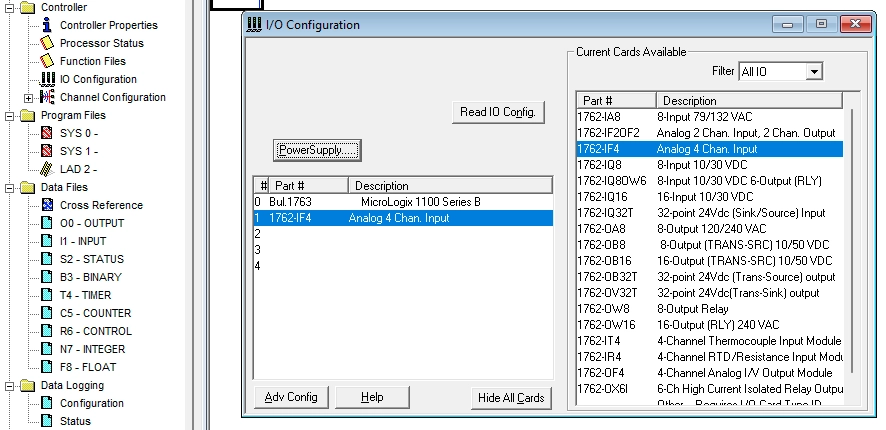Collapse the Data Files tree node
The image size is (886, 430).
[x=10, y=188]
